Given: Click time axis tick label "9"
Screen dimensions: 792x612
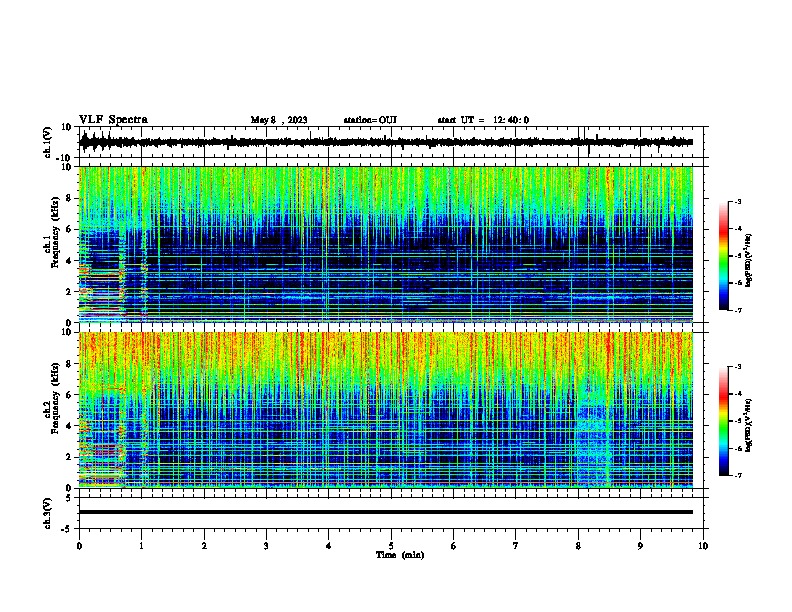Looking at the screenshot, I should pos(640,546).
